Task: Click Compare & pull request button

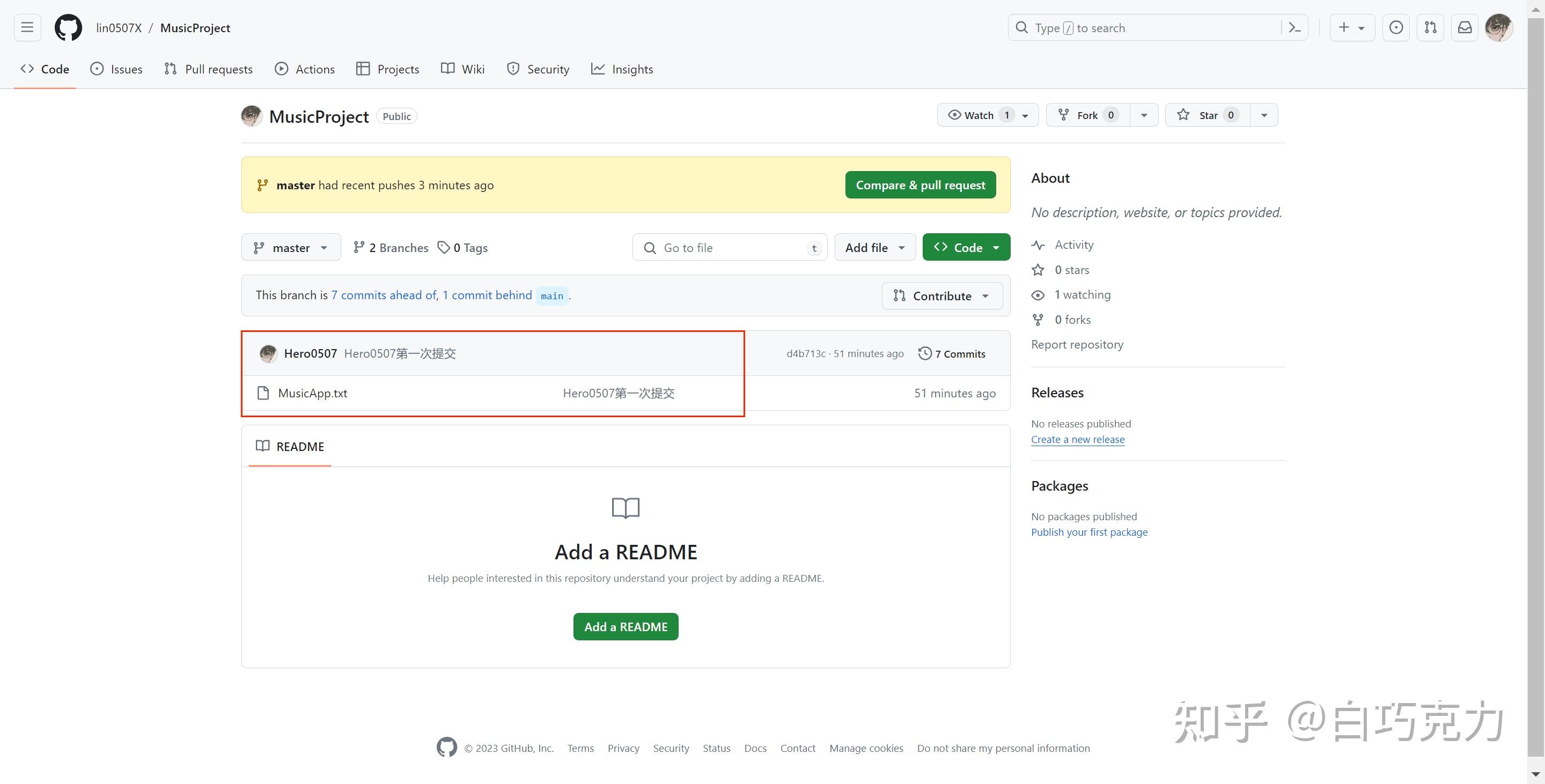Action: (920, 184)
